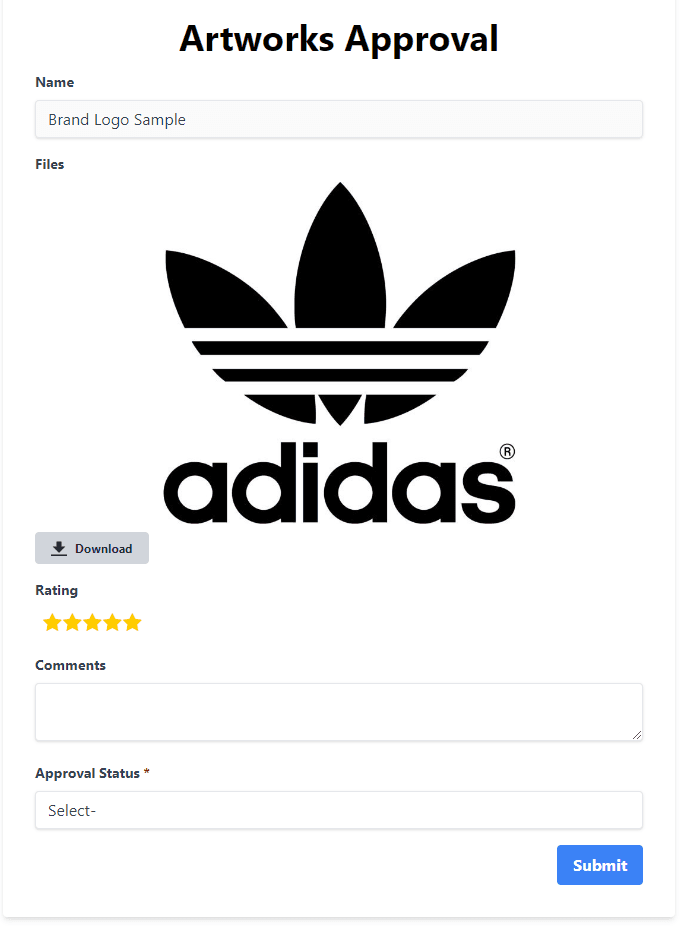Click the Download button label
Image resolution: width=682 pixels, height=927 pixels.
pos(103,549)
